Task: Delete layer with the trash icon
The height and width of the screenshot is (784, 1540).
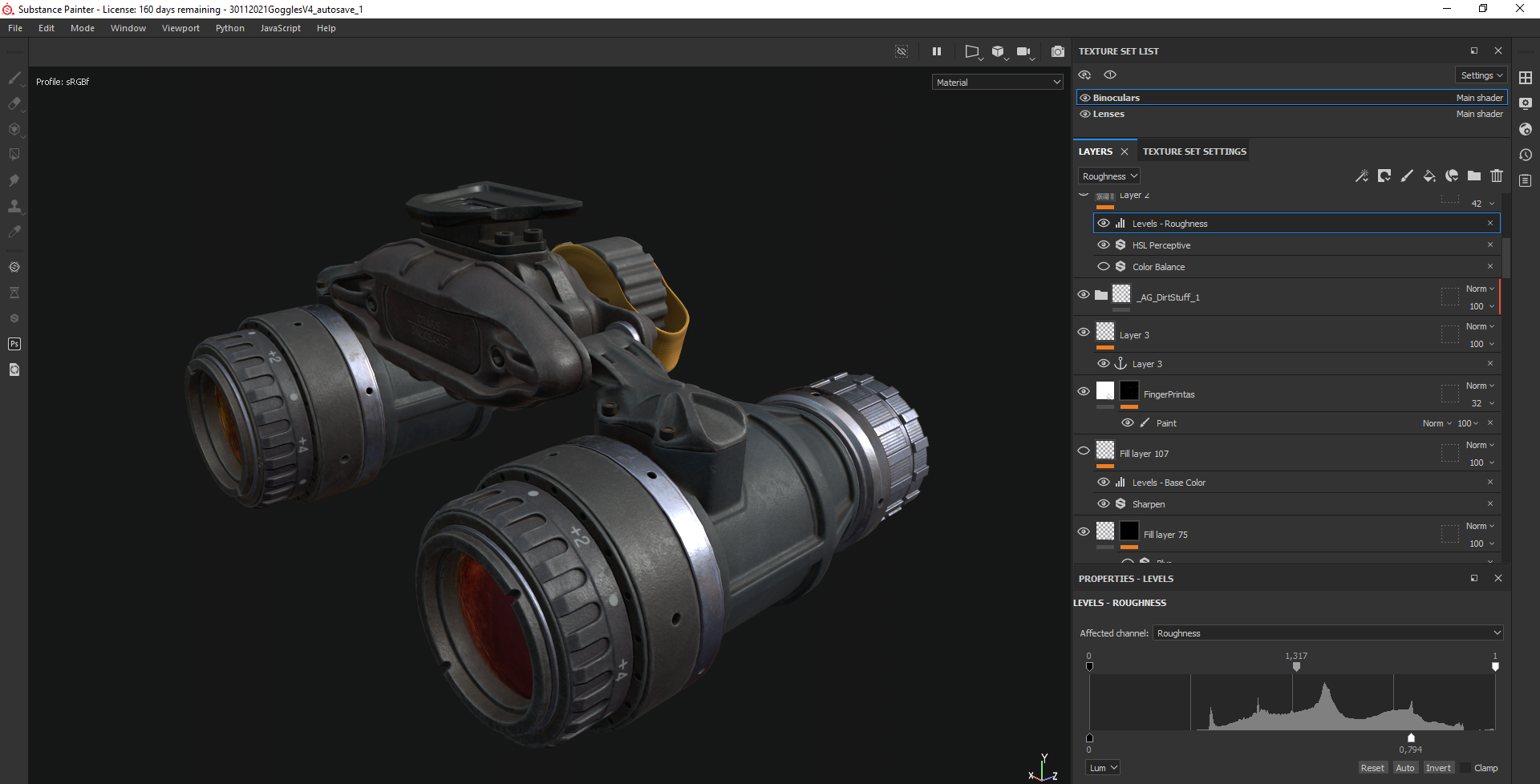Action: pos(1497,176)
